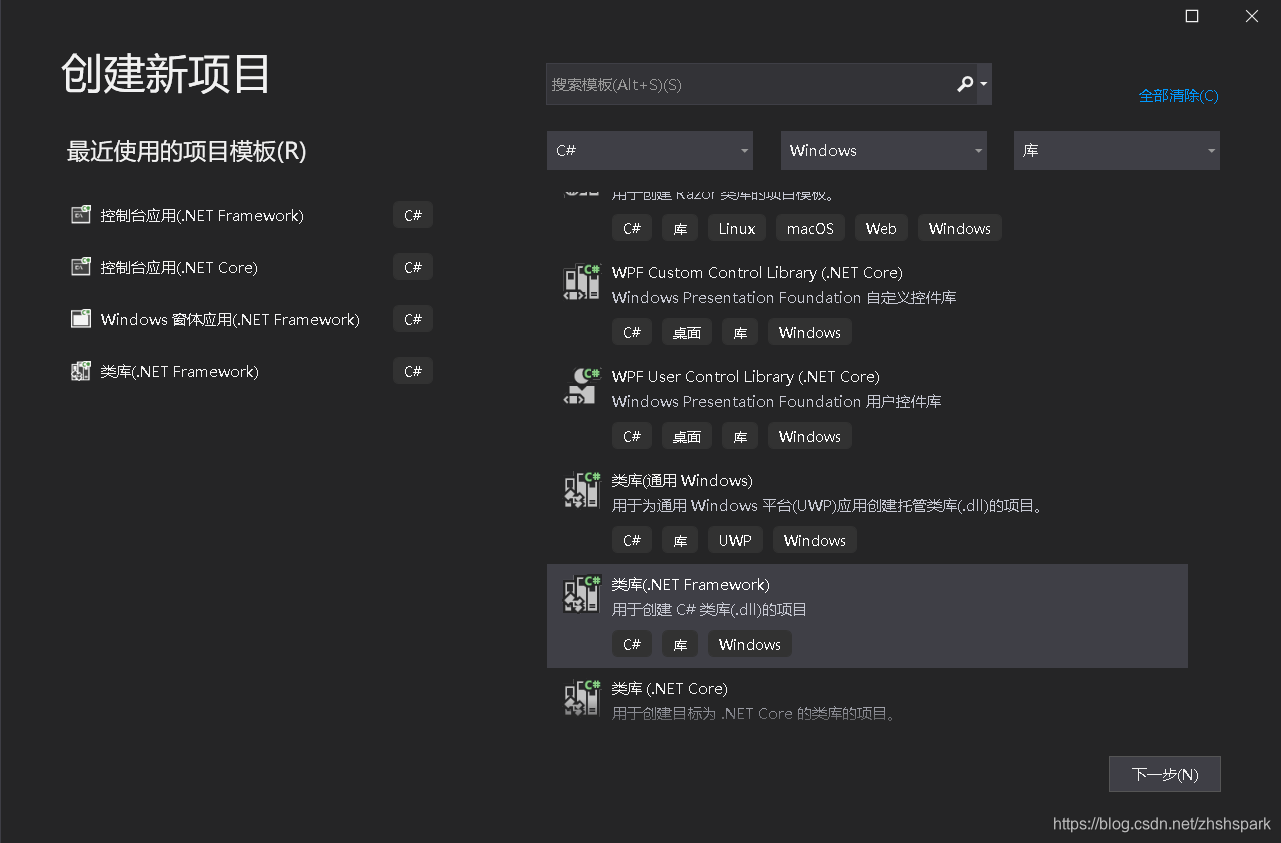Select WPF Custom Control Library (.NET Core) title
The width and height of the screenshot is (1281, 843).
coord(757,272)
